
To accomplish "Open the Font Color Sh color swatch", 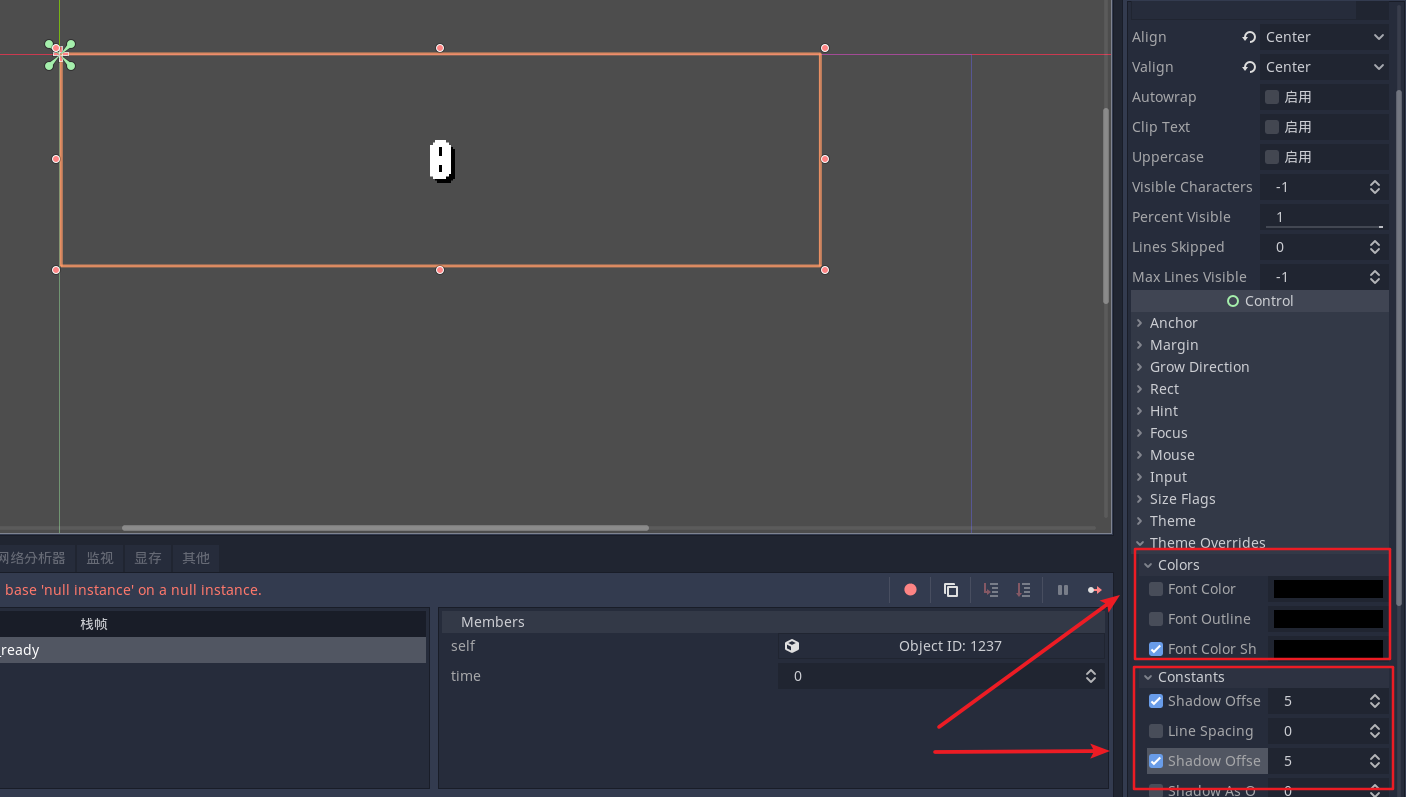I will coord(1328,649).
